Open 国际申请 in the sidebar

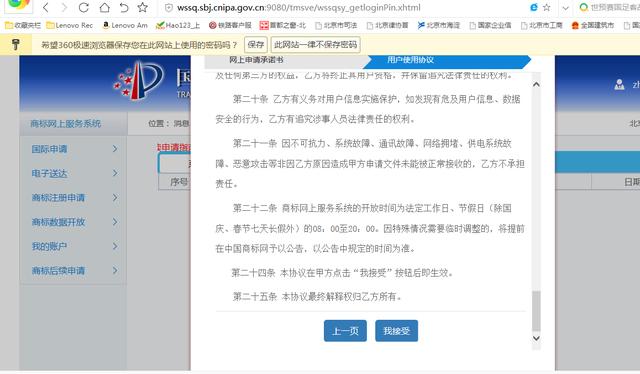(49, 149)
